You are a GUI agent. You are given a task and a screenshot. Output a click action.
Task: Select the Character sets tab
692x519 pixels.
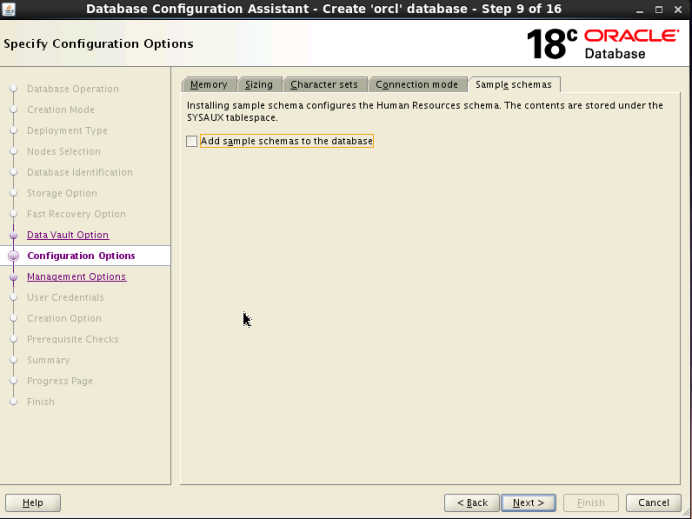(324, 84)
